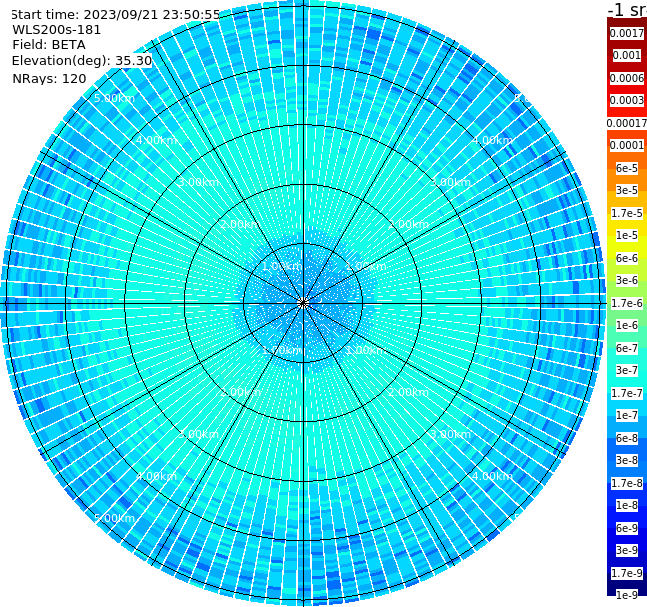
Task: Select the 3e-8 colorbar label
Action: pyautogui.click(x=627, y=460)
